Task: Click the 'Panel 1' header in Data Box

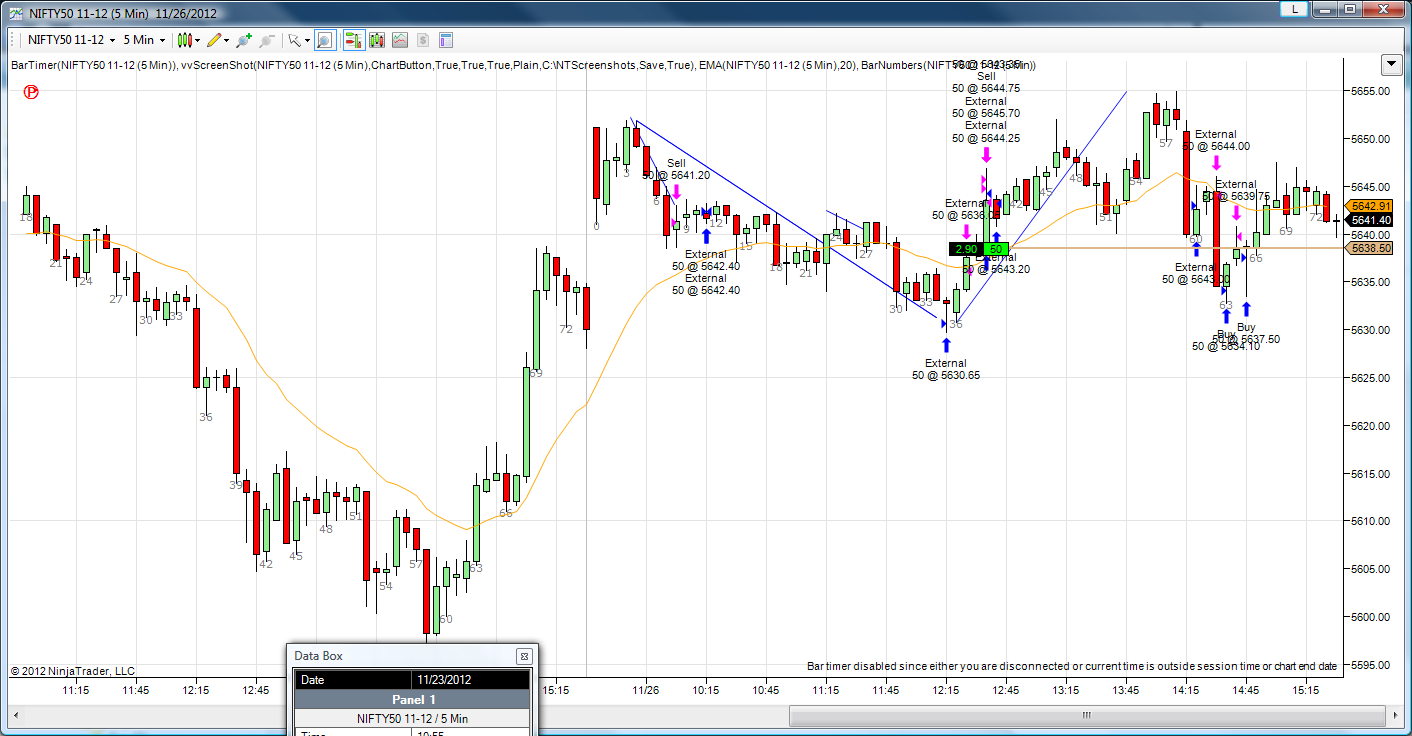Action: click(x=412, y=699)
